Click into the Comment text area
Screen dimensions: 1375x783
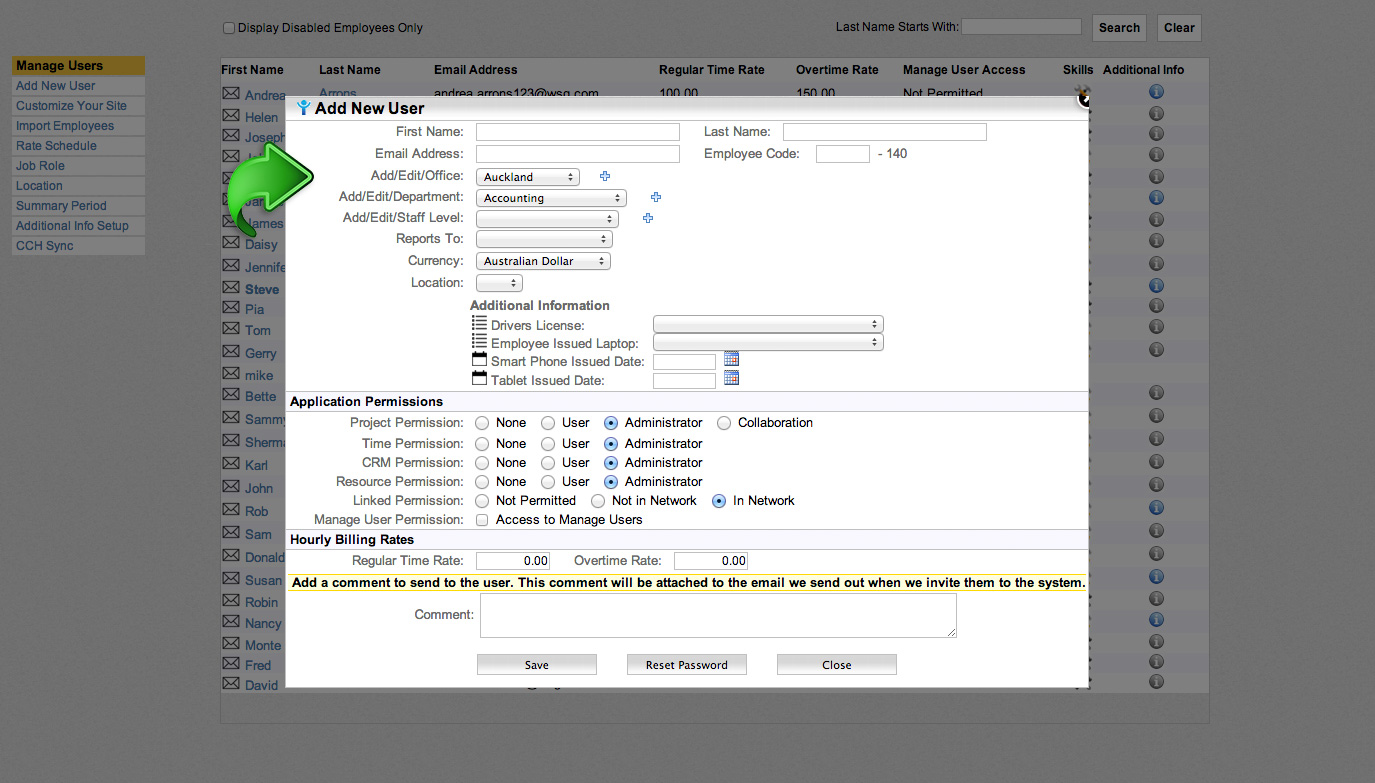(x=717, y=615)
